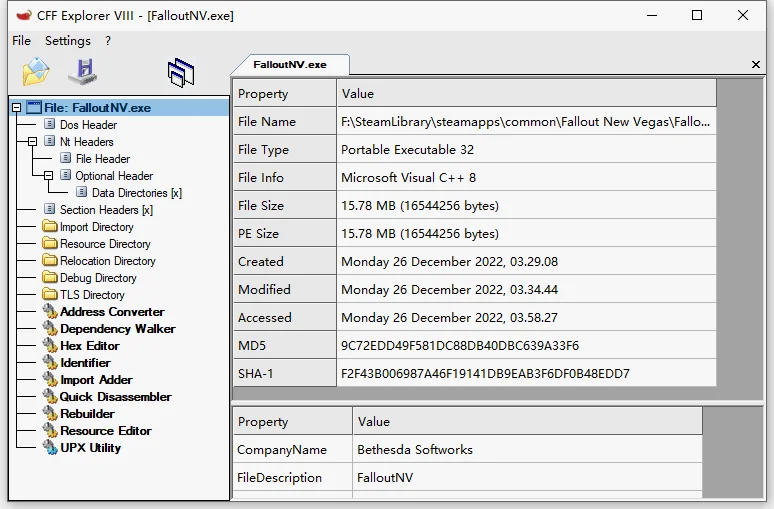
Task: Maximize the CFF Explorer window
Action: click(697, 15)
